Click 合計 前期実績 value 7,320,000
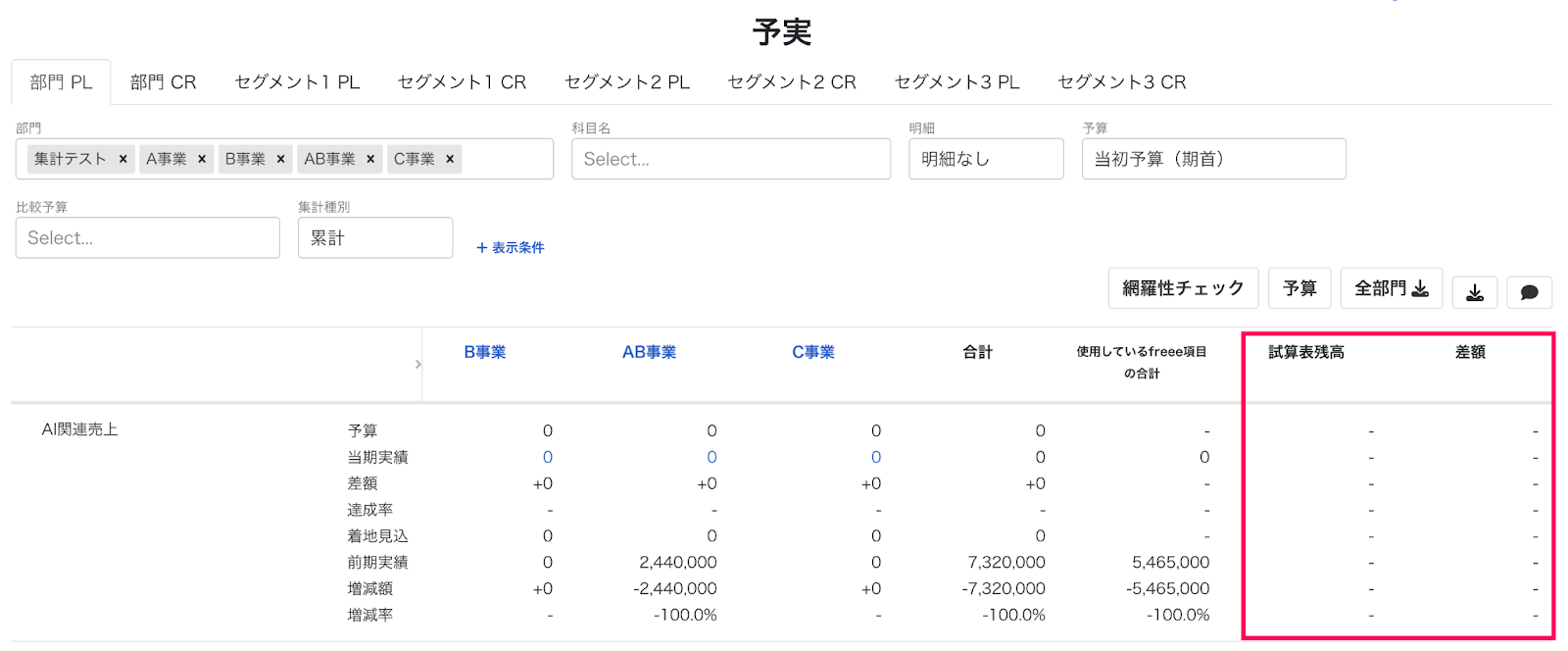The image size is (1568, 651). 1006,562
